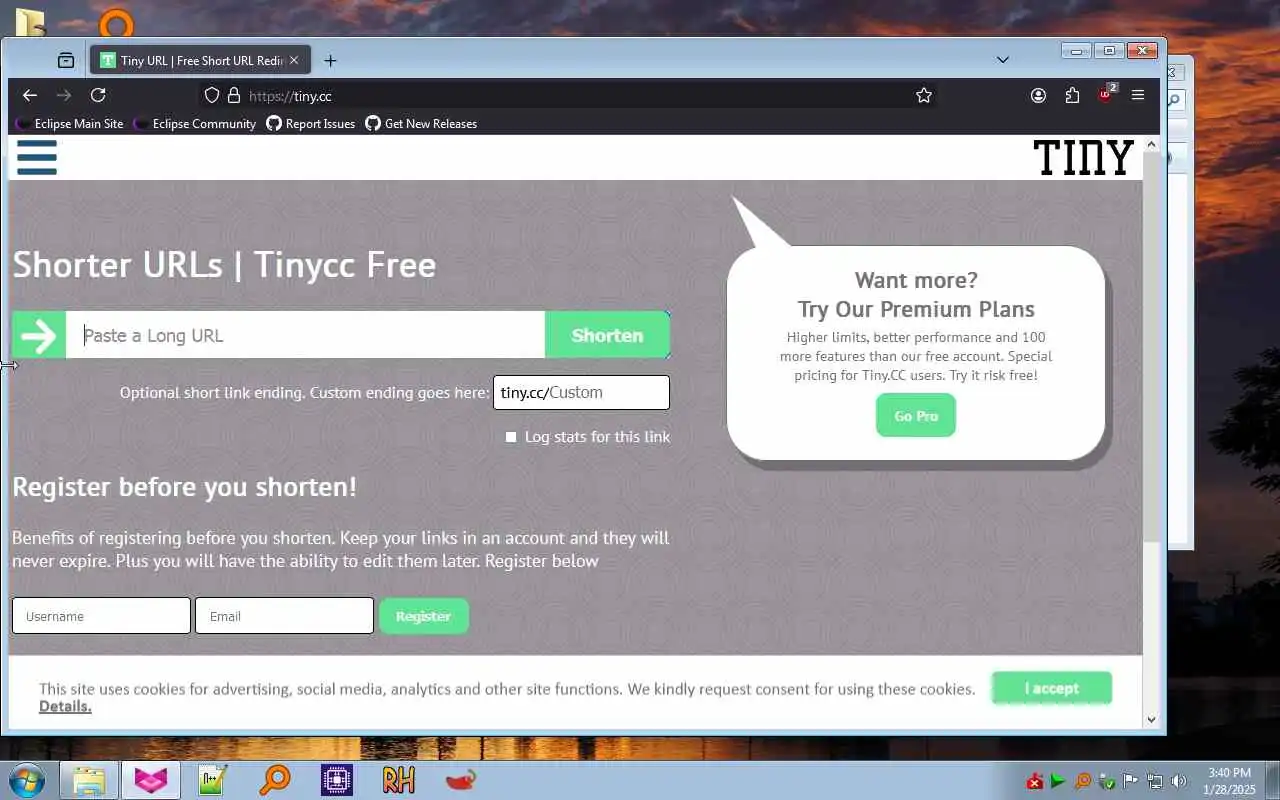
Task: Click the taskbar clock showing 3:40 PM
Action: [x=1229, y=781]
